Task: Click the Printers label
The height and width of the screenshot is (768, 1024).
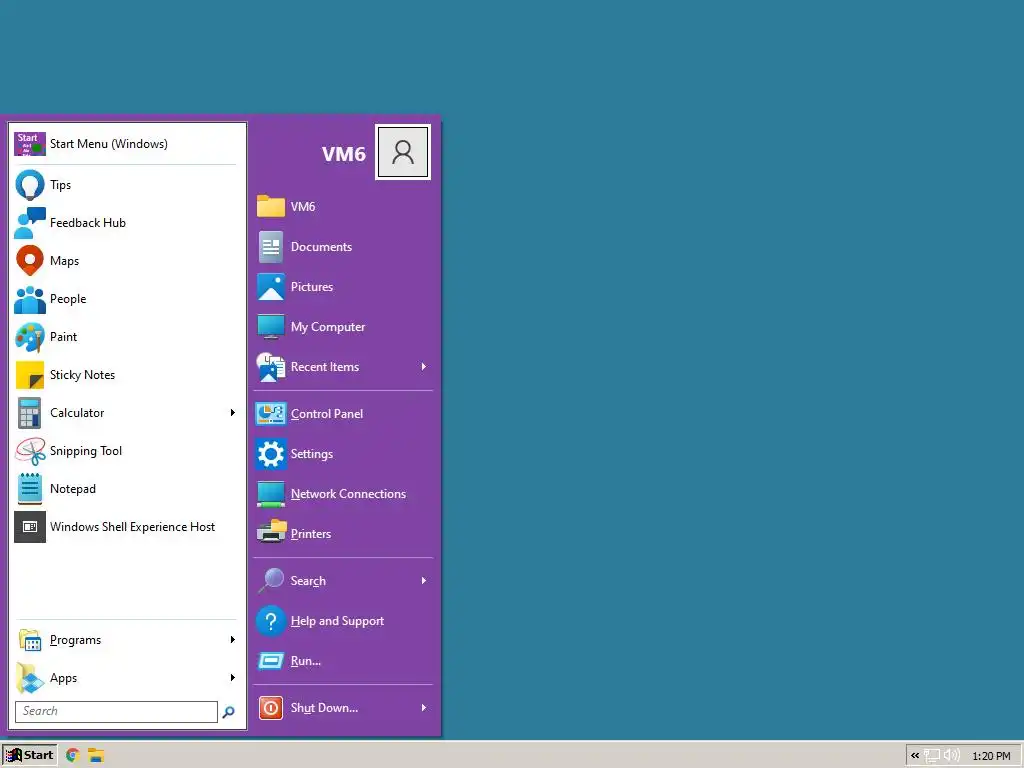Action: tap(311, 534)
